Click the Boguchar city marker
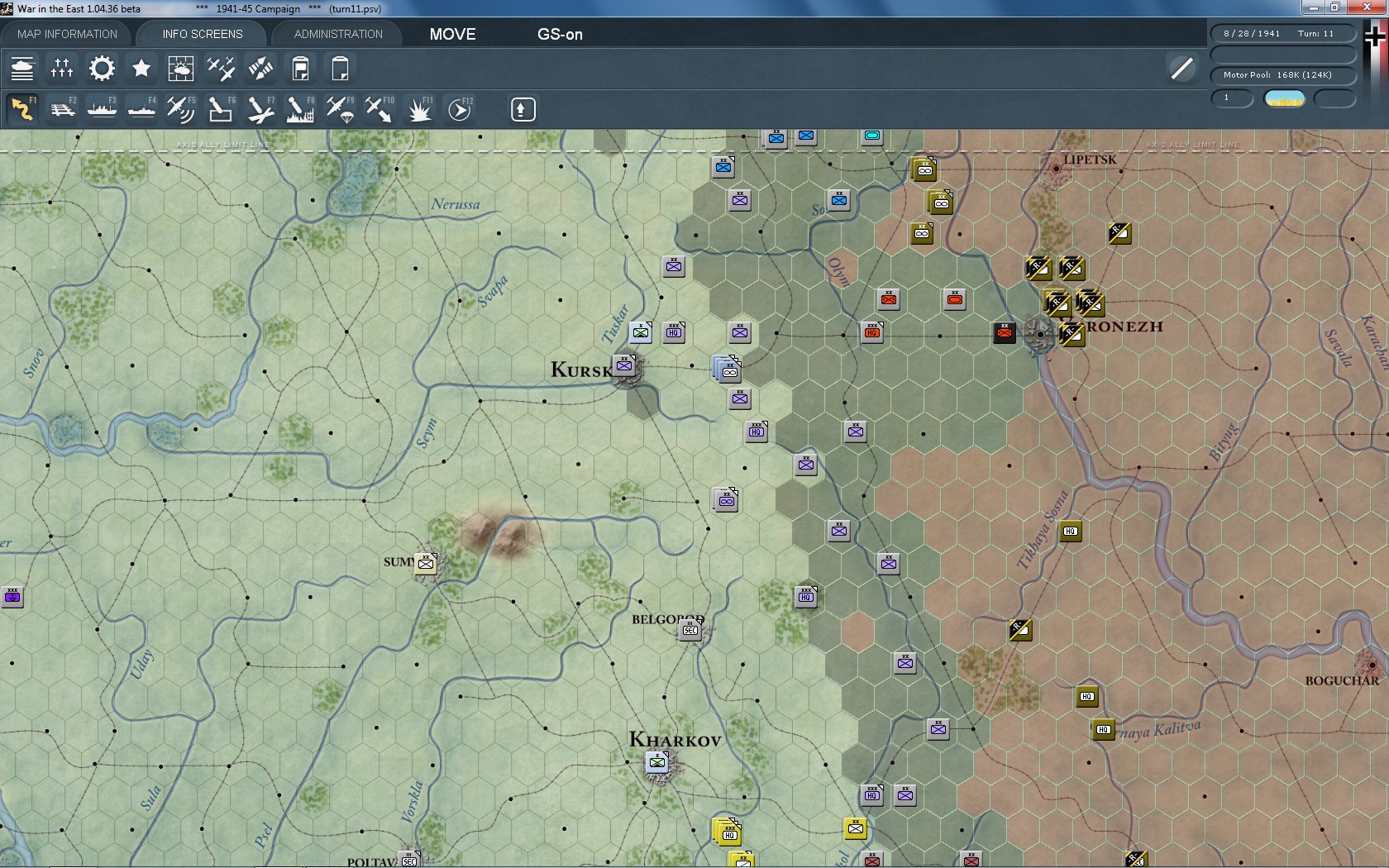1389x868 pixels. pyautogui.click(x=1372, y=665)
